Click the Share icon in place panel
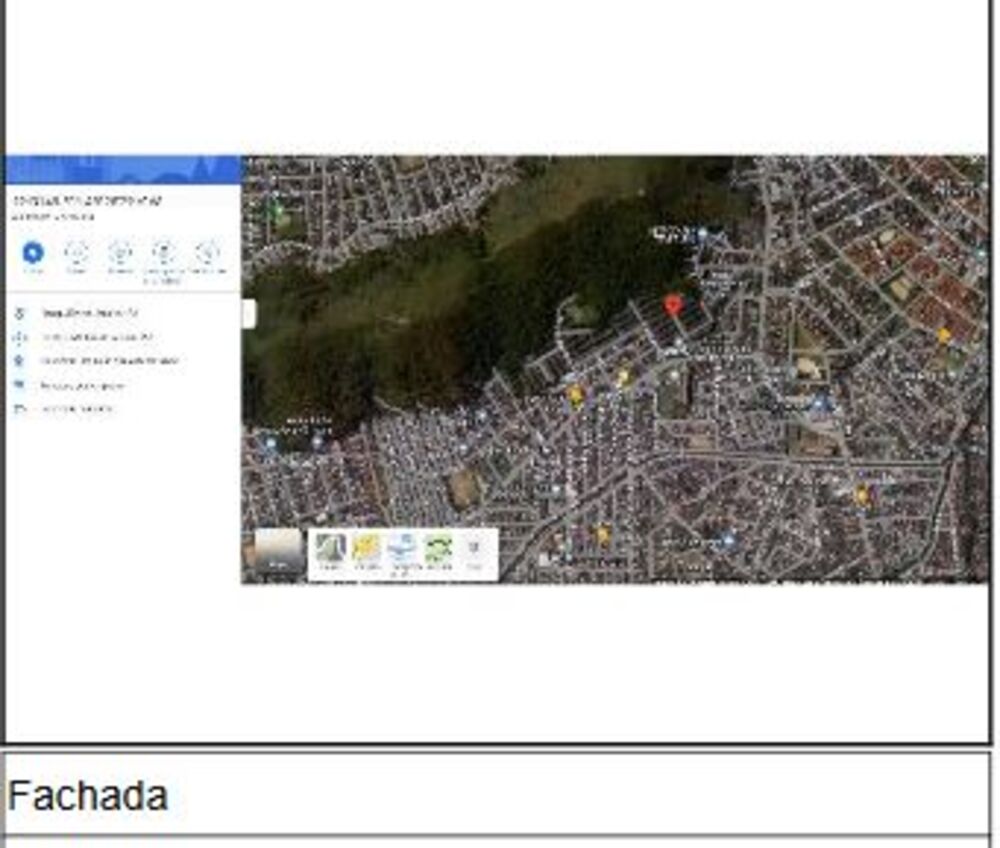The width and height of the screenshot is (1000, 848). [207, 252]
